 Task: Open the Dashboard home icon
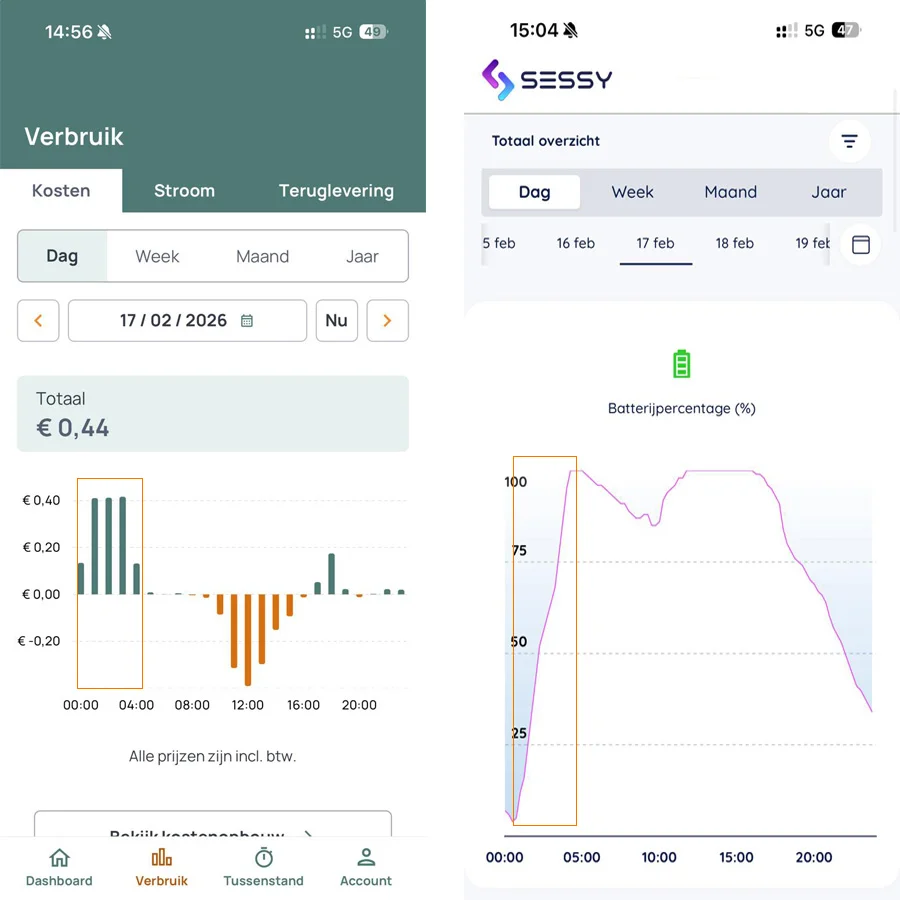coord(59,858)
